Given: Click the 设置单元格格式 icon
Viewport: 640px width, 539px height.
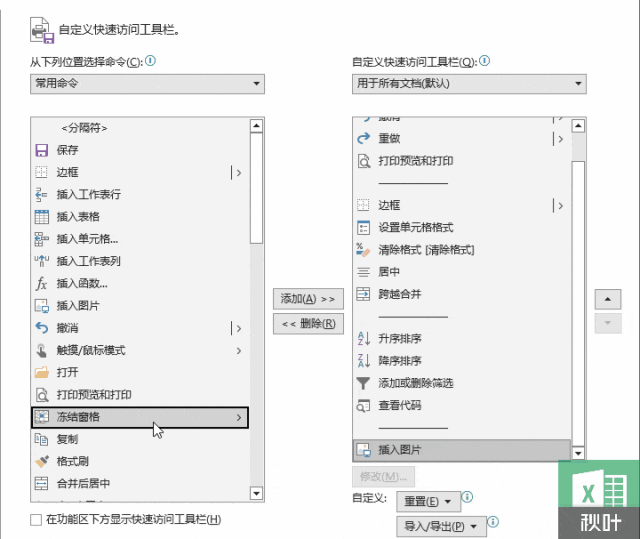Looking at the screenshot, I should click(363, 228).
